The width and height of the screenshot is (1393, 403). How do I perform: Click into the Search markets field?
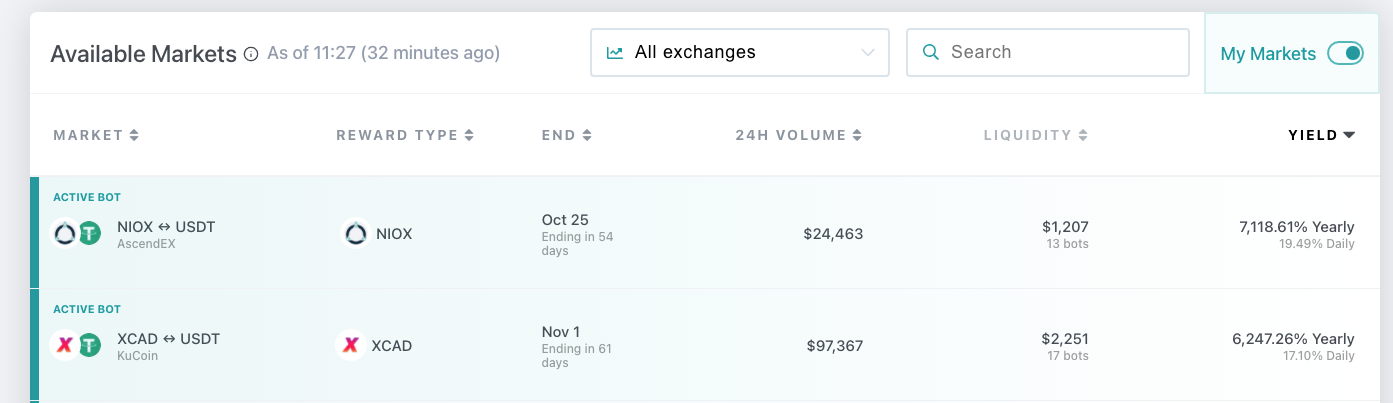[1047, 52]
